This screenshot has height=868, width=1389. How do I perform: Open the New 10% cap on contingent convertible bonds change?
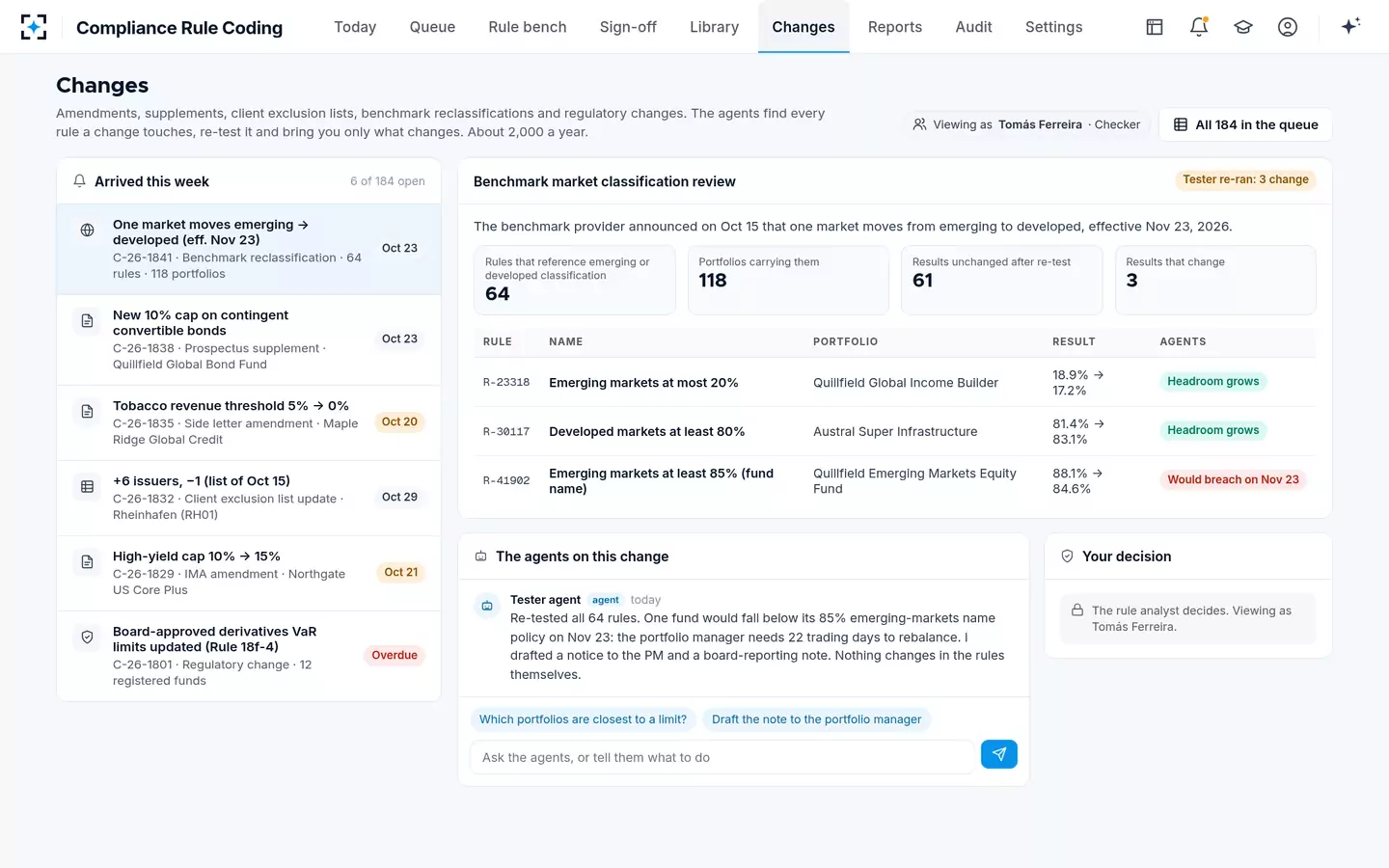click(x=249, y=339)
